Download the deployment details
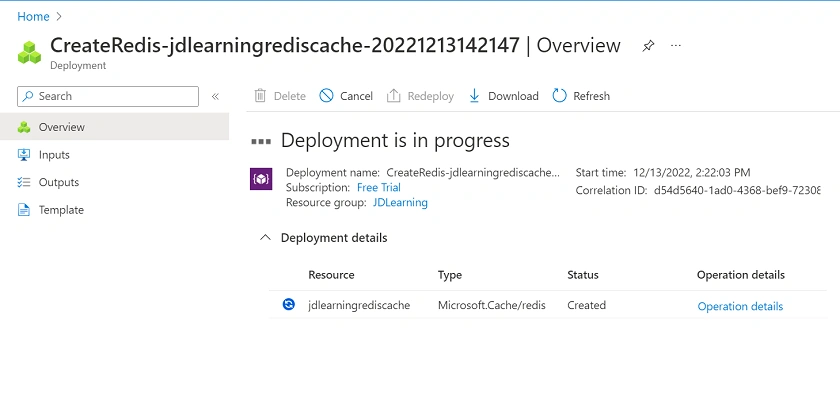The height and width of the screenshot is (416, 840). (x=503, y=96)
